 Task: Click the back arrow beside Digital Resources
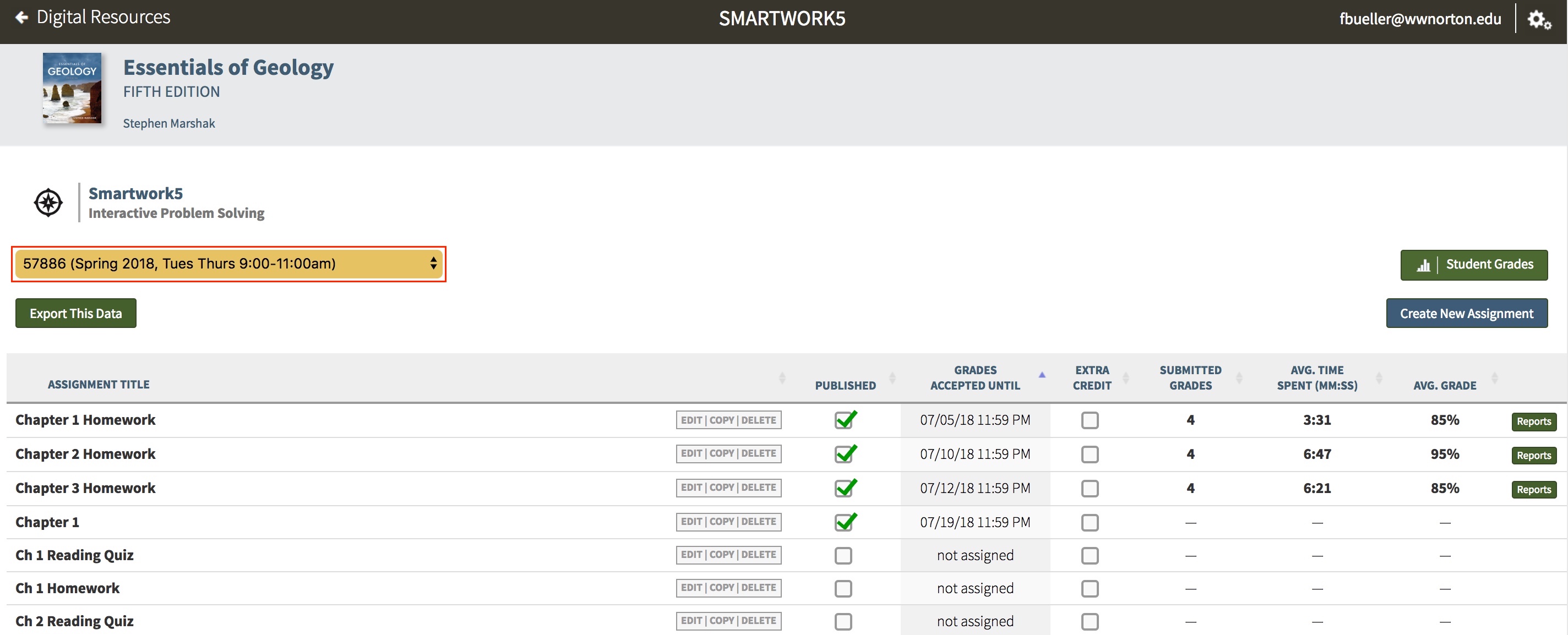pyautogui.click(x=22, y=18)
